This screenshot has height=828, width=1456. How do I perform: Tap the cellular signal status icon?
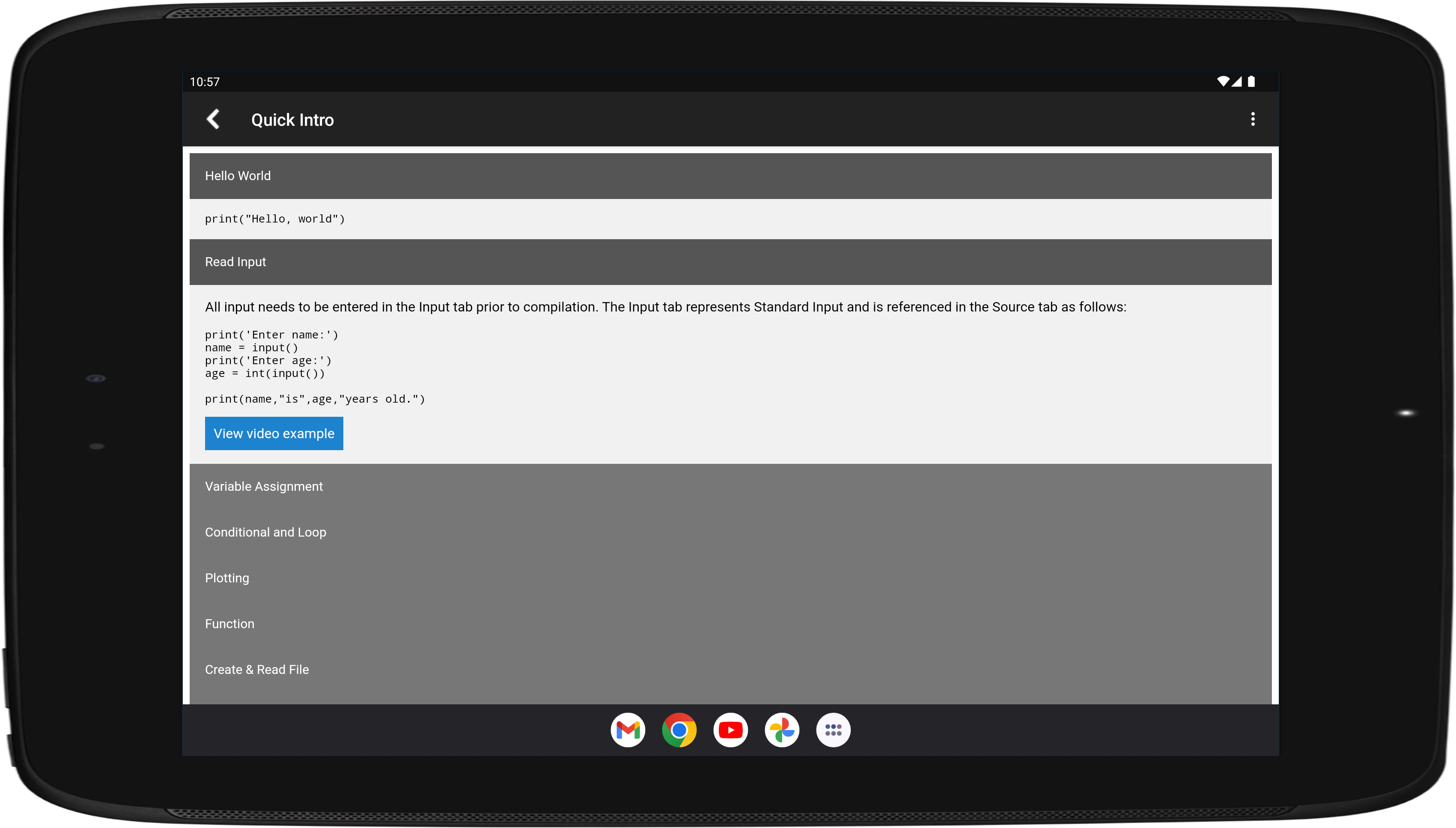click(1236, 81)
